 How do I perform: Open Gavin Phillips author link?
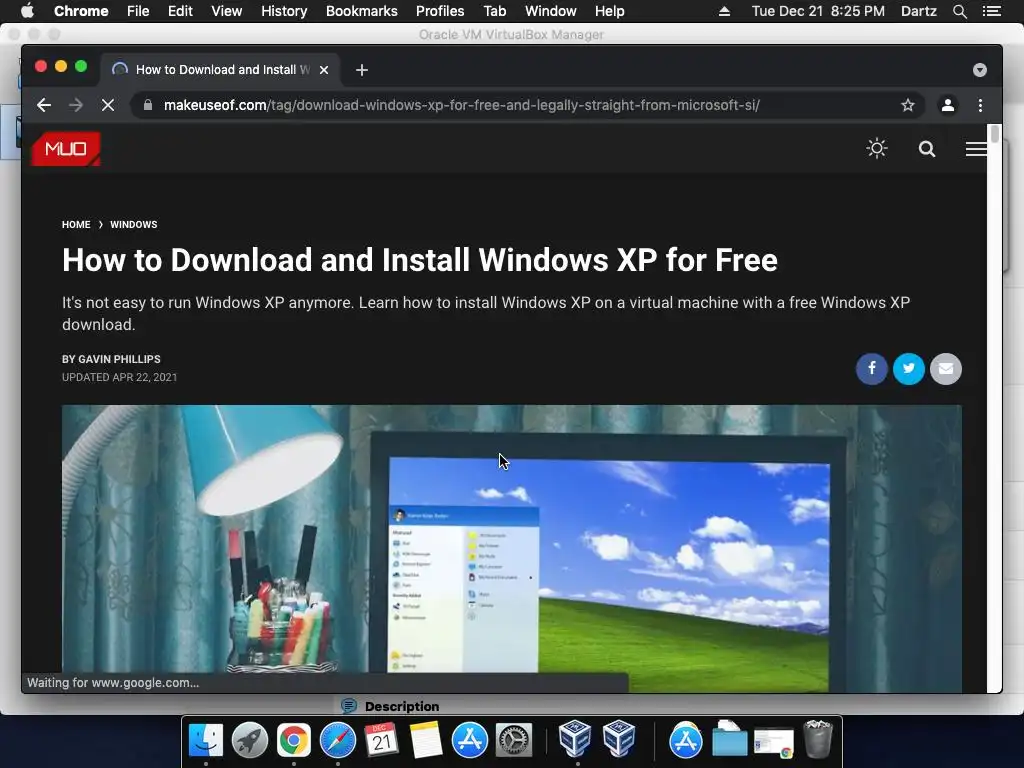coord(119,359)
